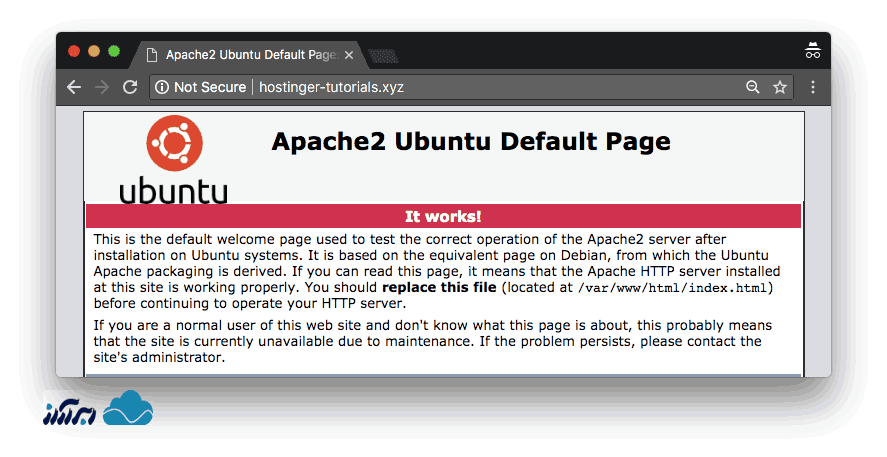Click the orange Ubuntu circle logo
Screen dimensions: 887x457
pos(174,144)
